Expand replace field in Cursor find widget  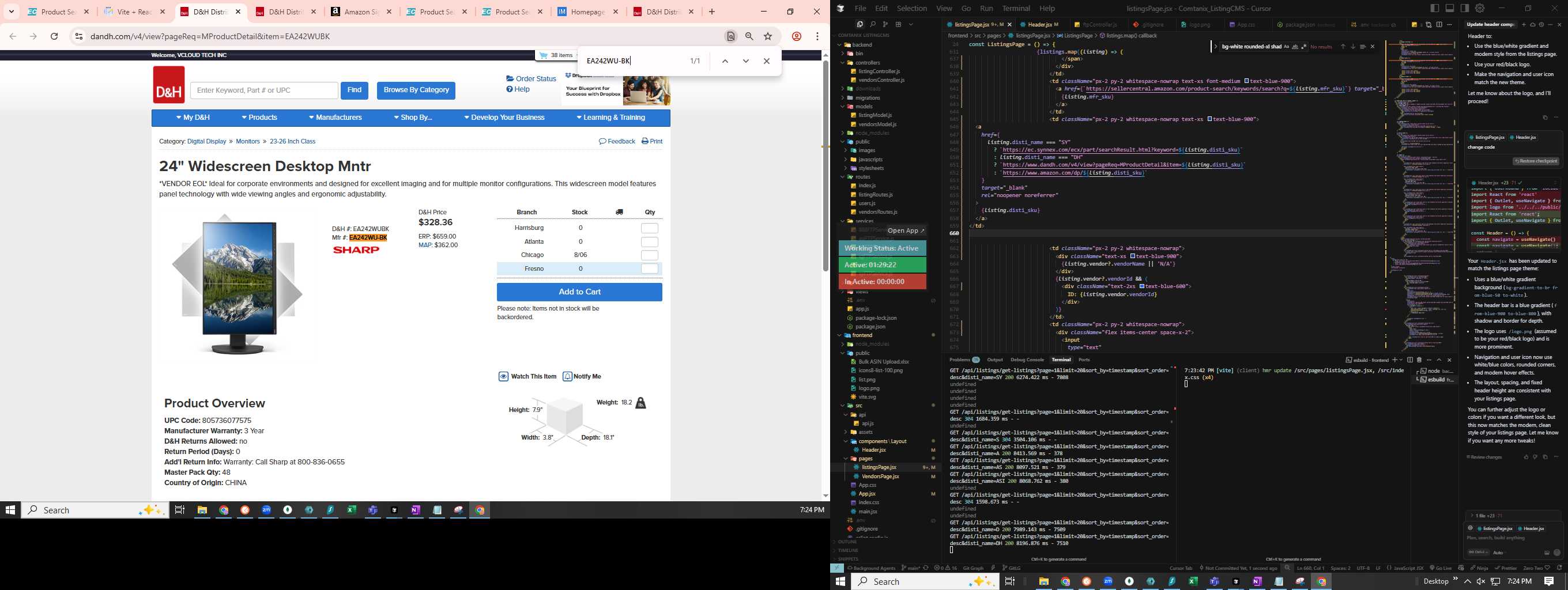[1216, 47]
